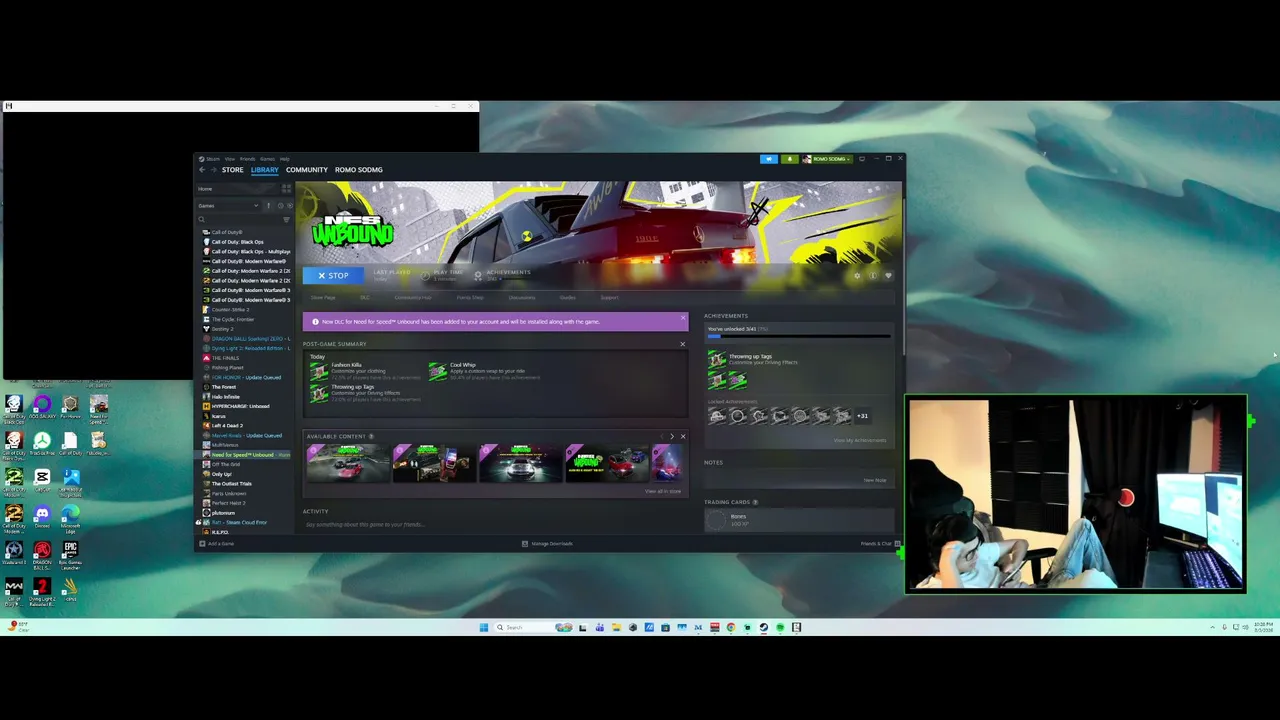Go back using Steam's back arrow
The width and height of the screenshot is (1280, 720).
[201, 170]
